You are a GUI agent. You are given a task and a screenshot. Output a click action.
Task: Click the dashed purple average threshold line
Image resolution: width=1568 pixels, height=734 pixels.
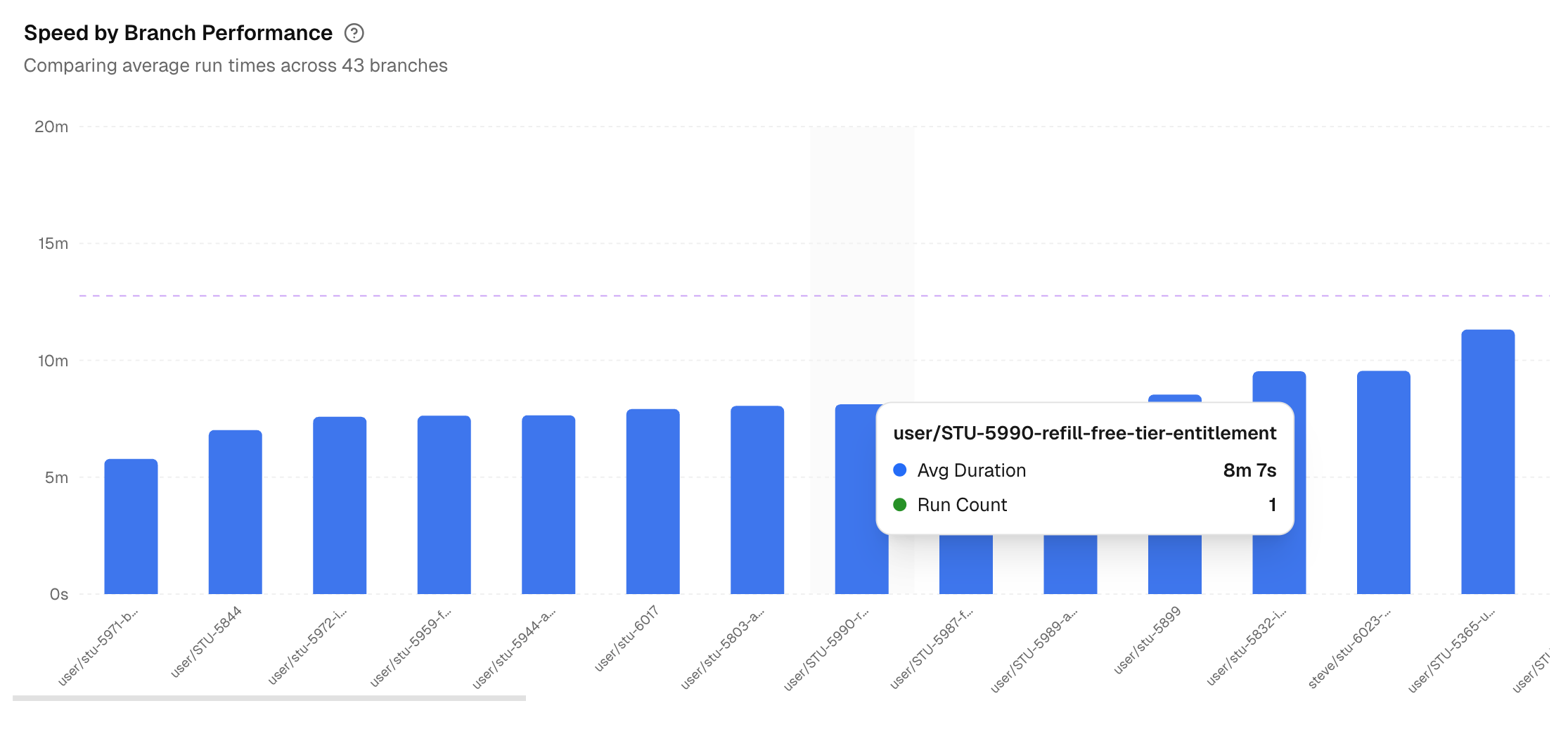coord(492,296)
